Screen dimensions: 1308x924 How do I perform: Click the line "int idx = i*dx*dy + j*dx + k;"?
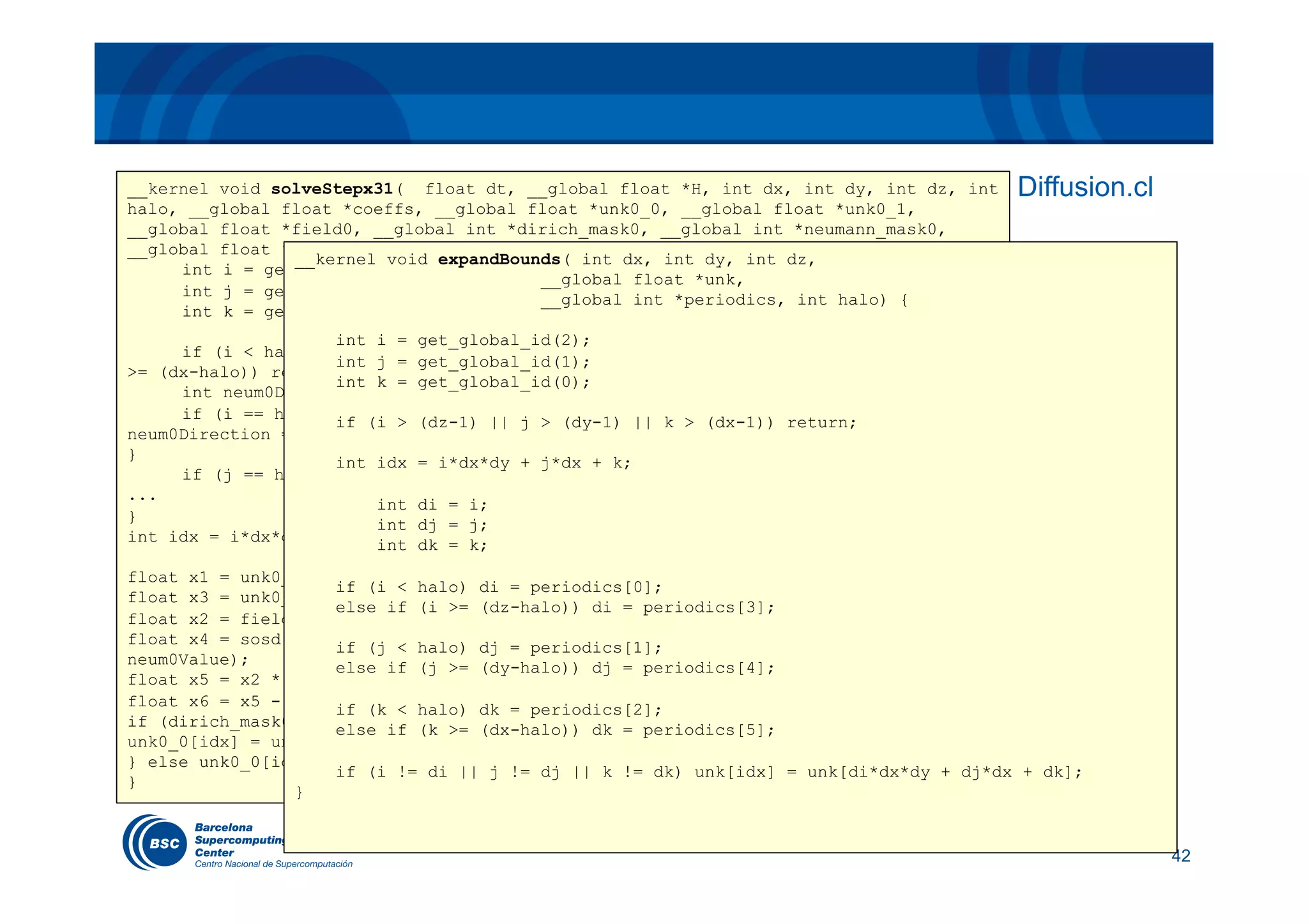pyautogui.click(x=483, y=463)
